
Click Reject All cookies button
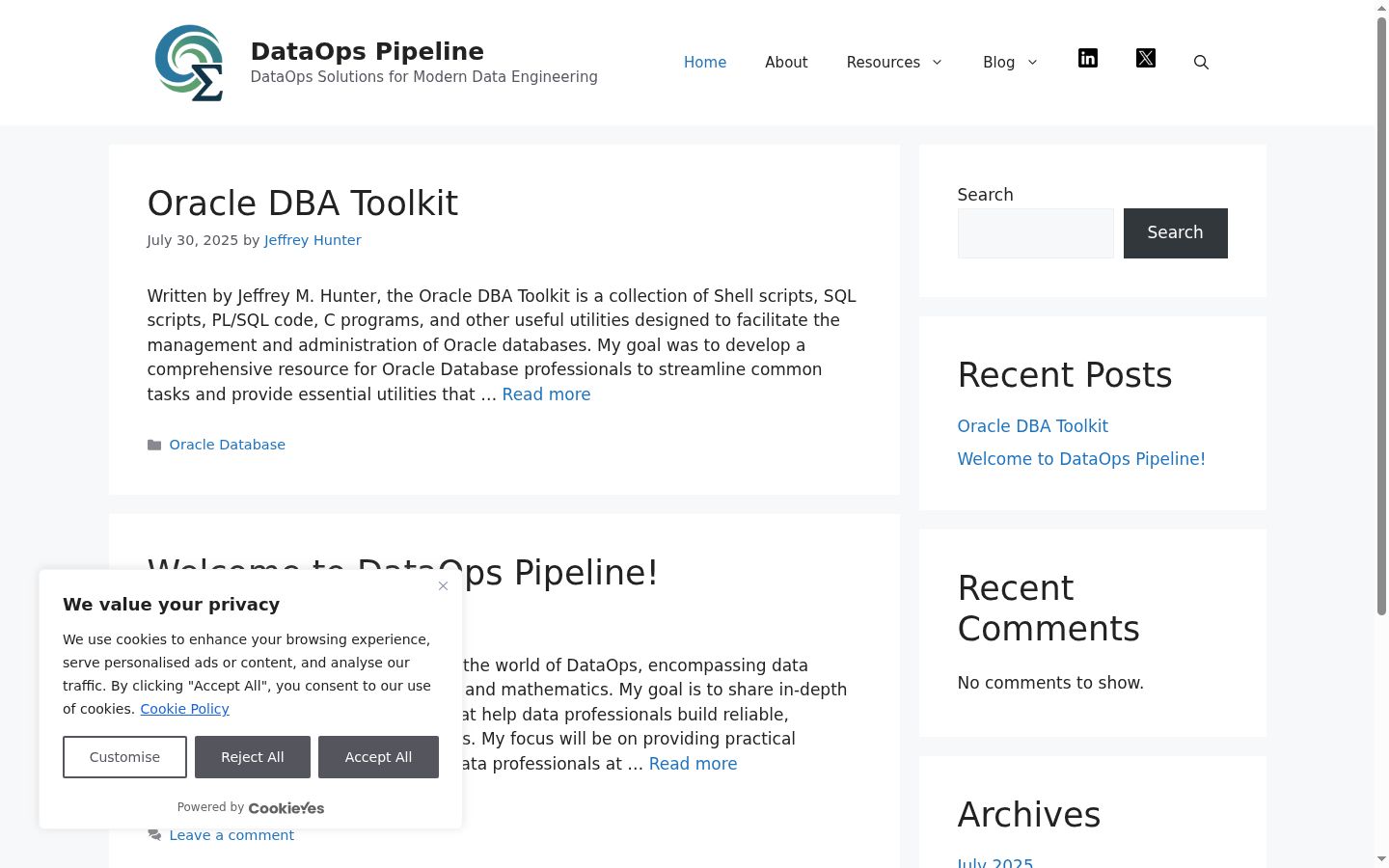pyautogui.click(x=253, y=757)
